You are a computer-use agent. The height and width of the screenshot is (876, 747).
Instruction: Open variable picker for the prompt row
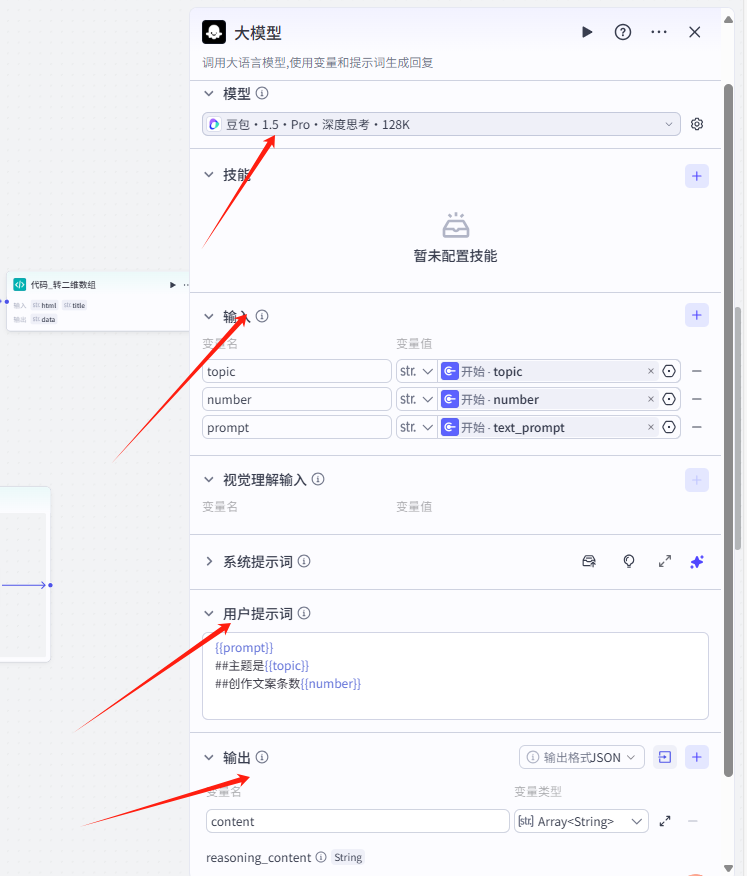click(x=669, y=427)
